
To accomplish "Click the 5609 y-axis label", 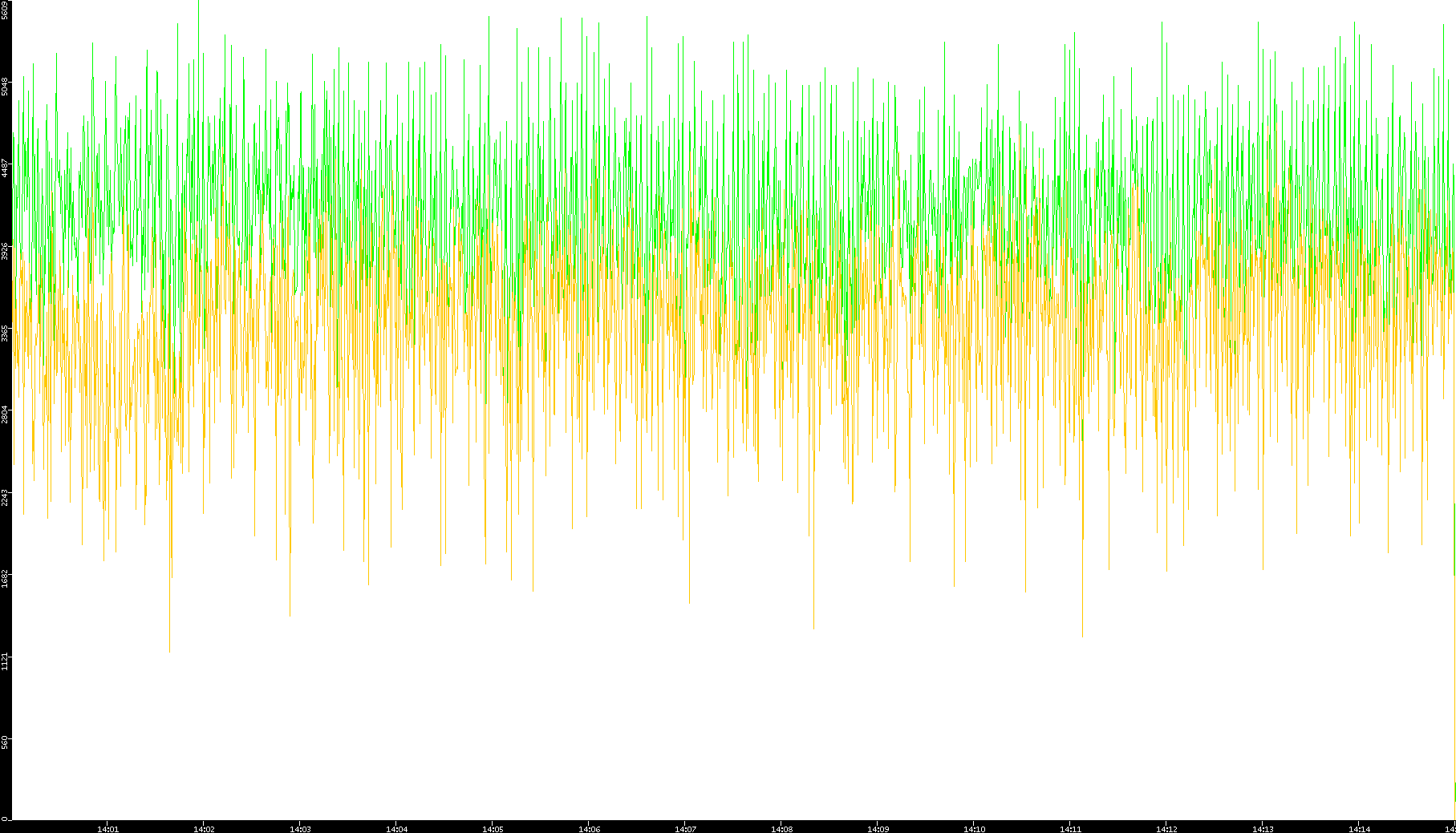I will [x=5, y=10].
